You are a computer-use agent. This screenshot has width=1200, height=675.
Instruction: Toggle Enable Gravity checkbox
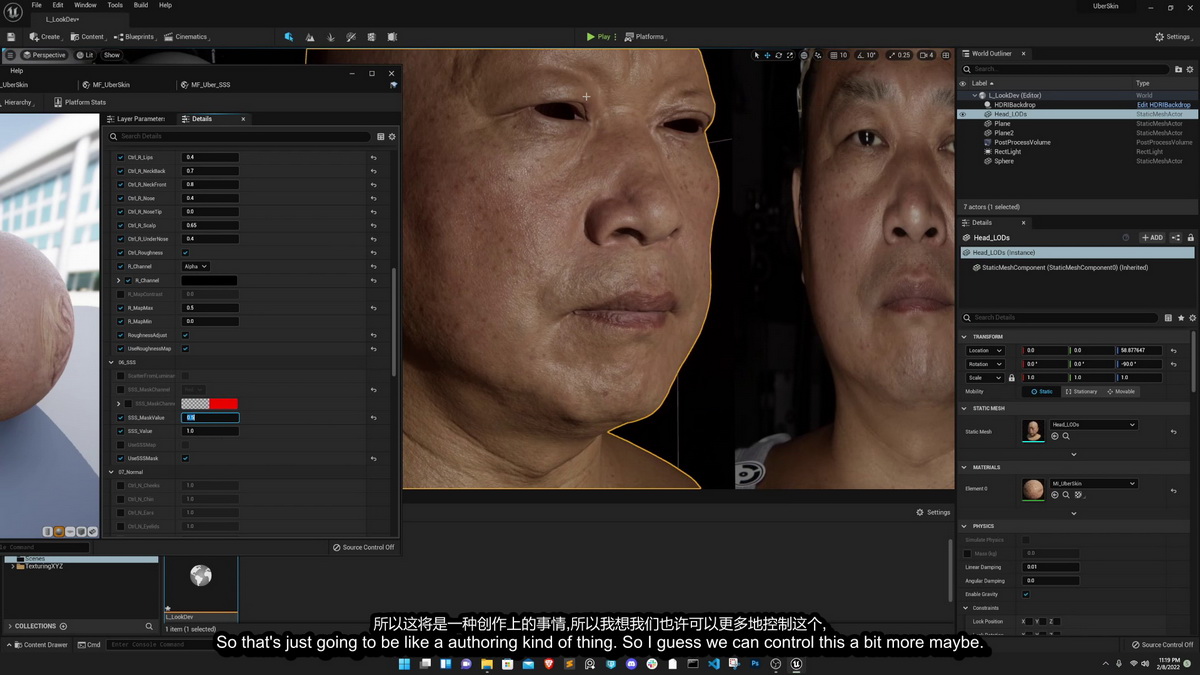click(x=1026, y=594)
